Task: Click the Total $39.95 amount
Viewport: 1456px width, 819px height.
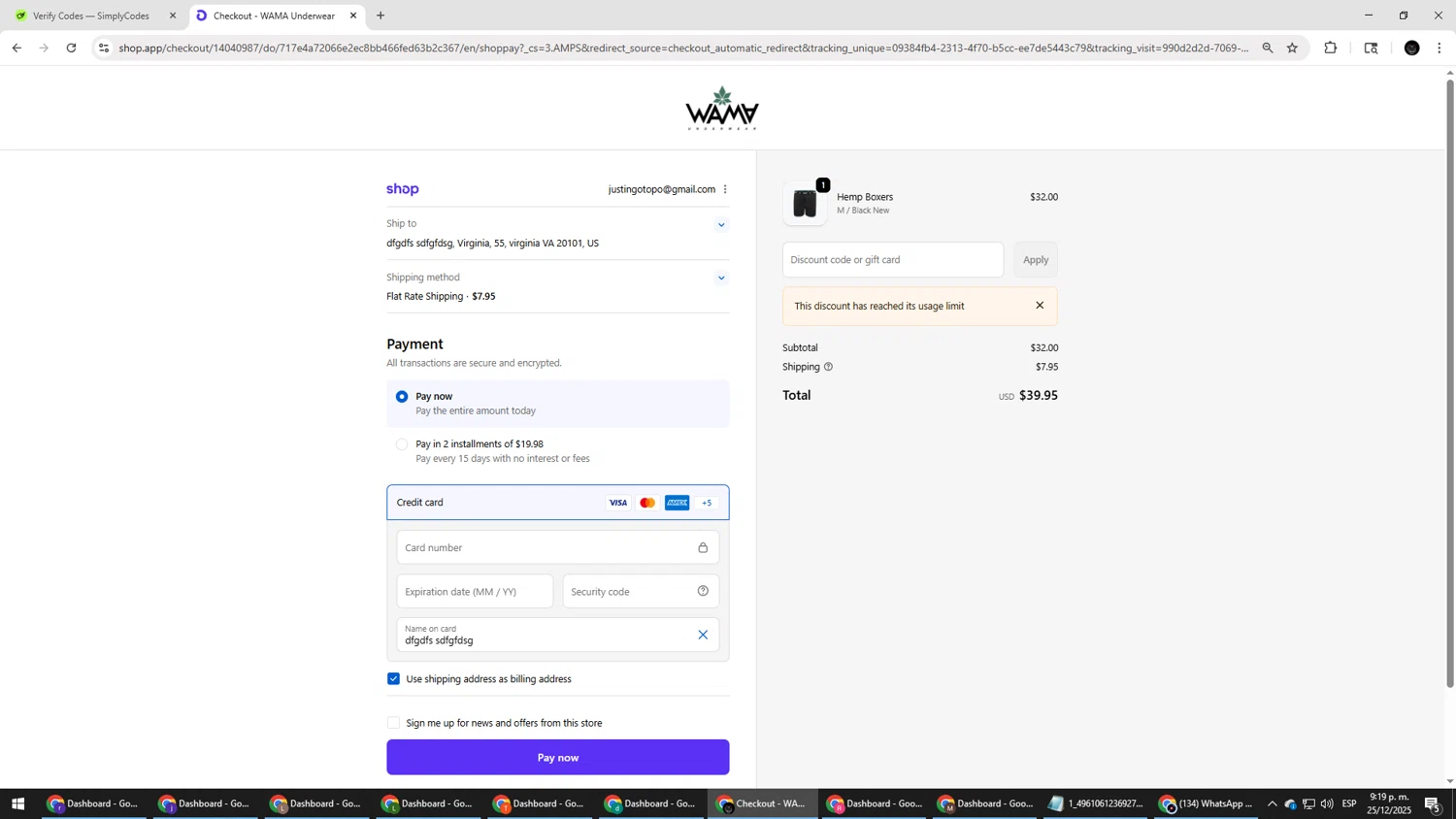Action: point(1039,396)
